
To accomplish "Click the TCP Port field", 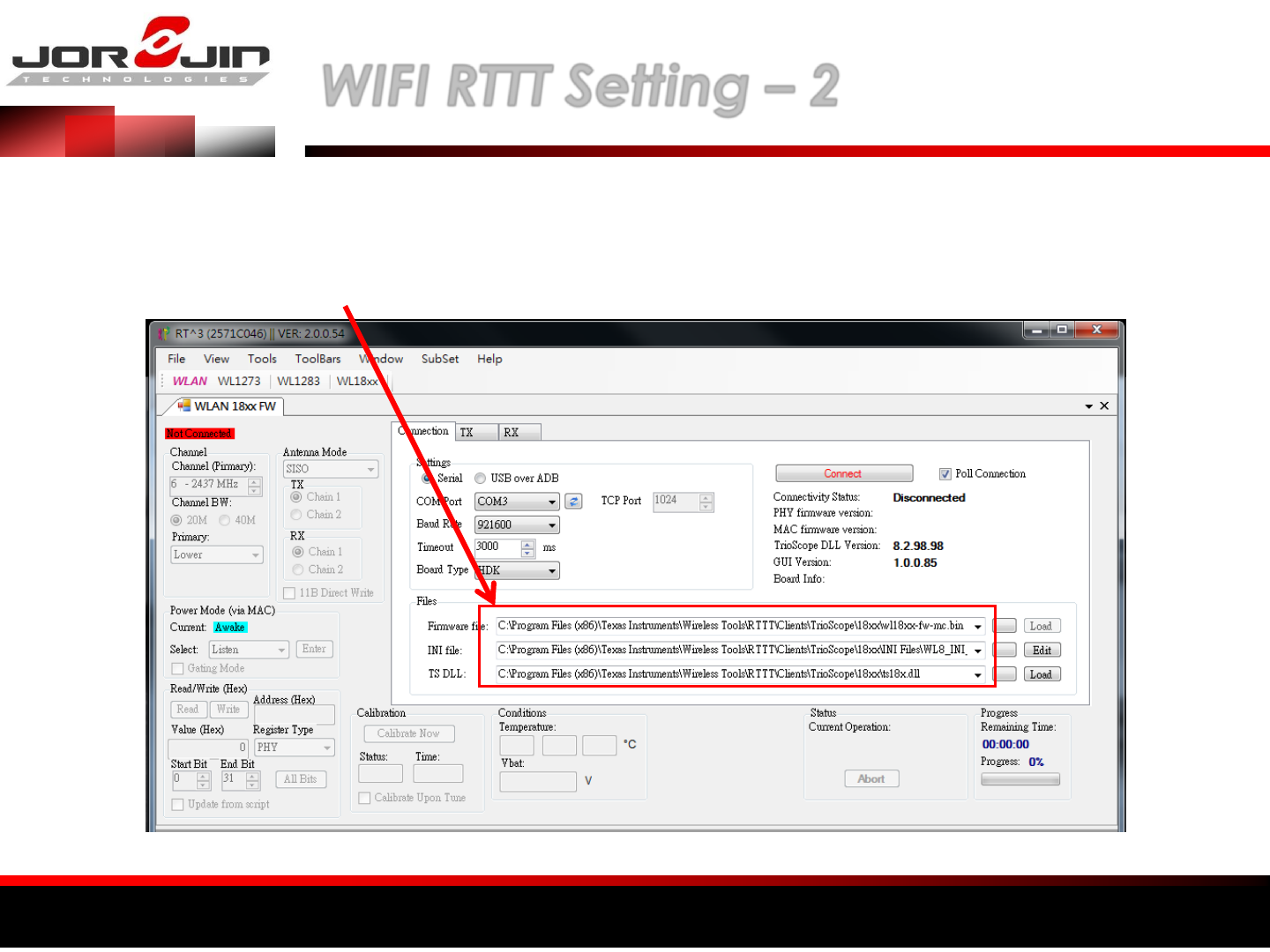I will pyautogui.click(x=676, y=502).
